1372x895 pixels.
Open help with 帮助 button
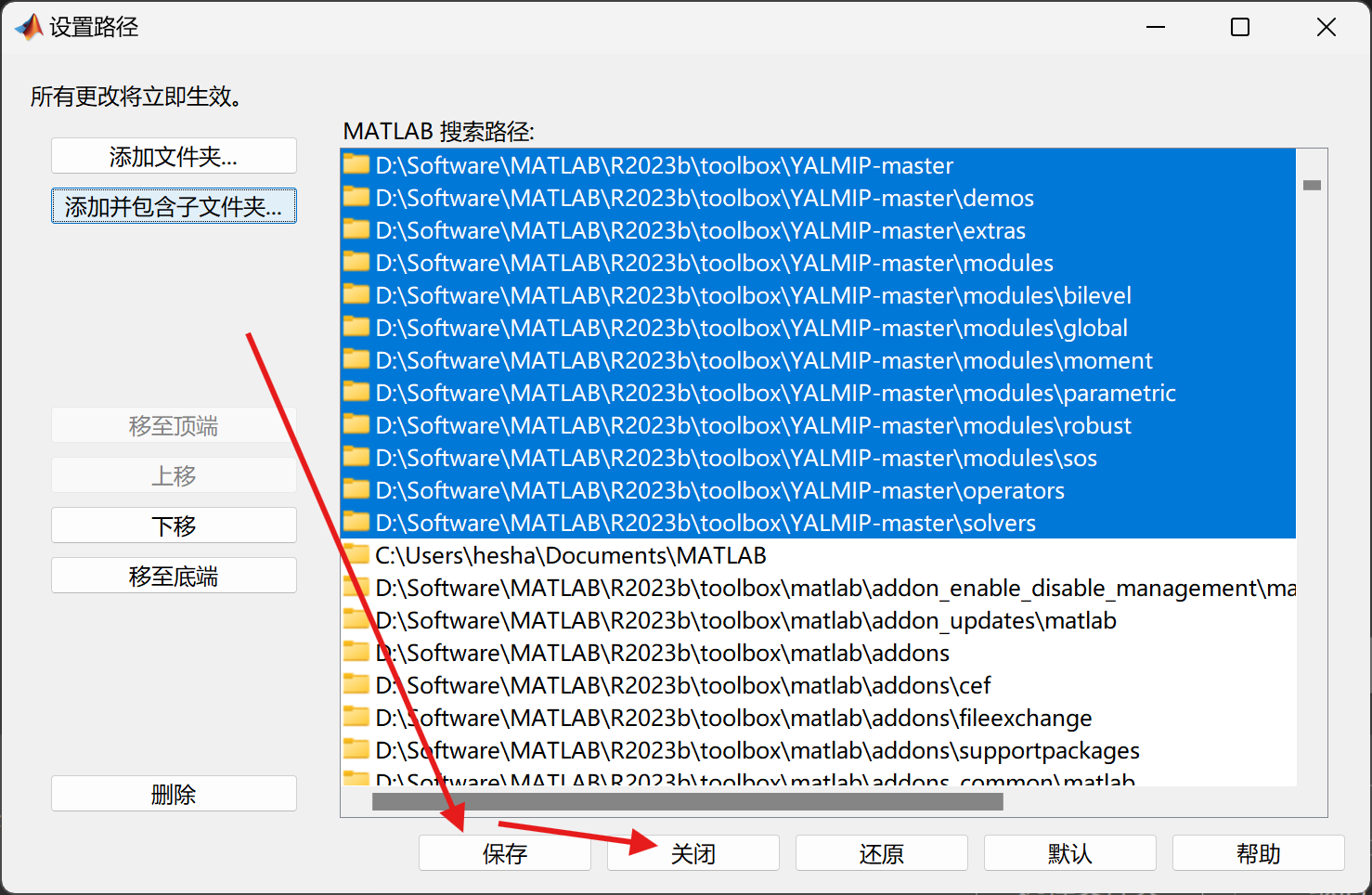click(1259, 853)
